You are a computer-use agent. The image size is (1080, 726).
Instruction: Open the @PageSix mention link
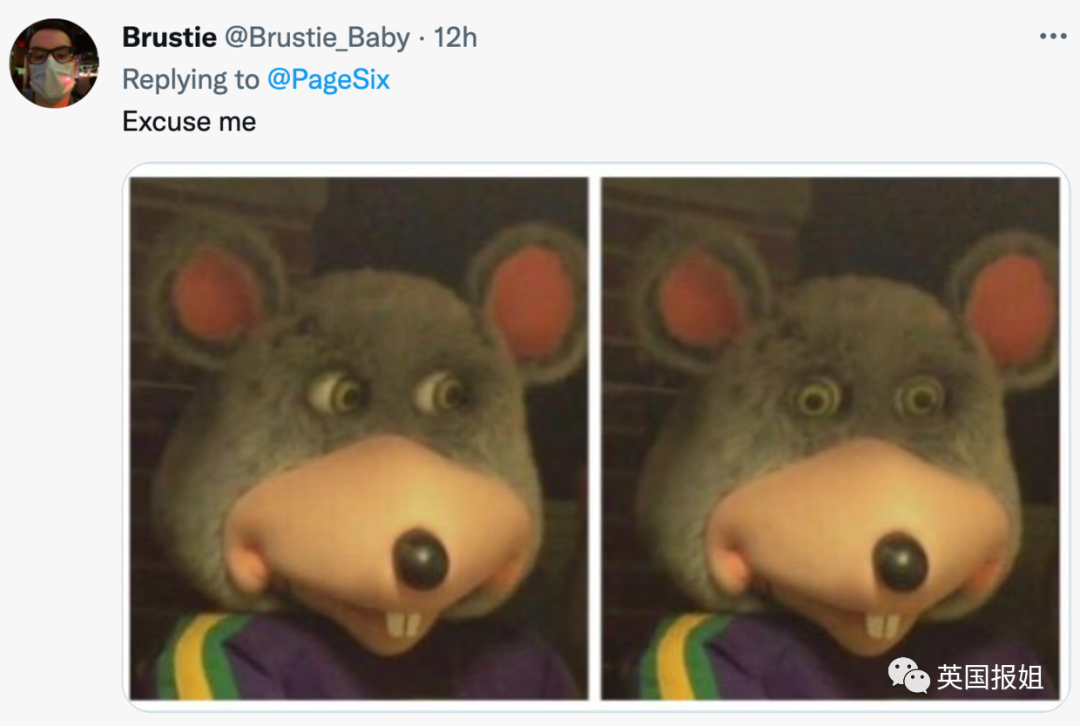pyautogui.click(x=328, y=80)
